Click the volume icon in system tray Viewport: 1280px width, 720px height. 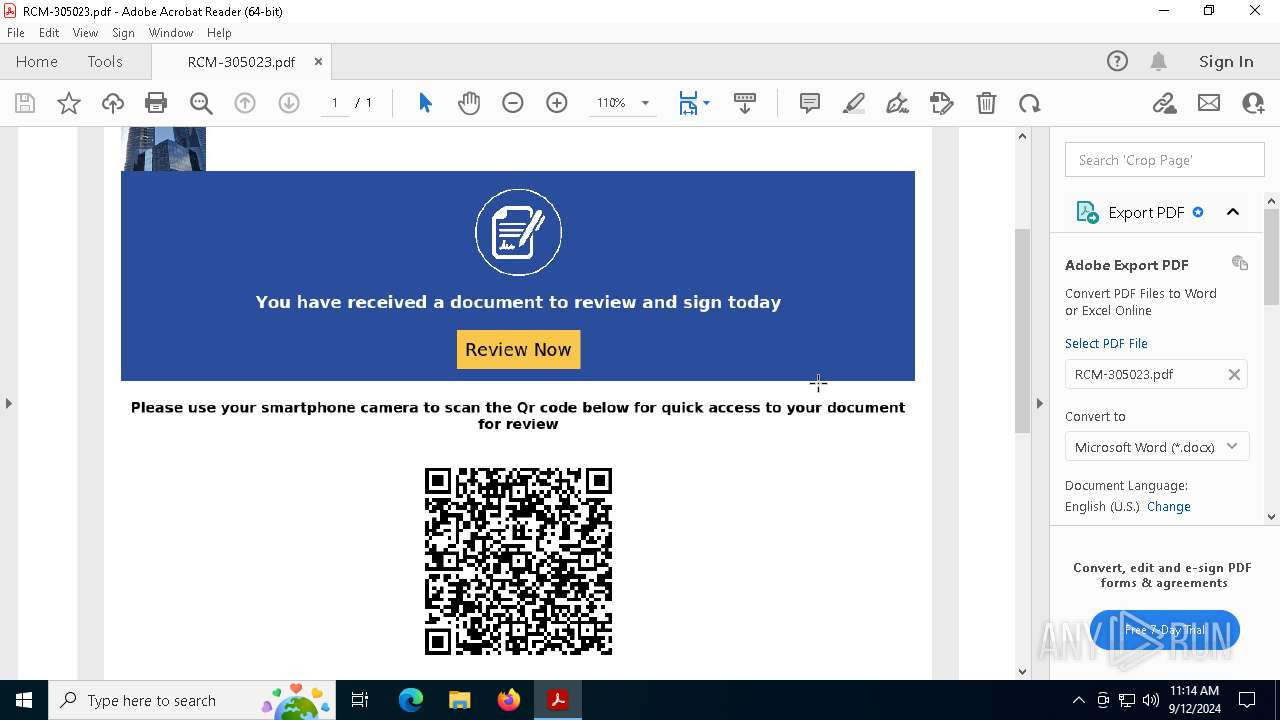1151,700
